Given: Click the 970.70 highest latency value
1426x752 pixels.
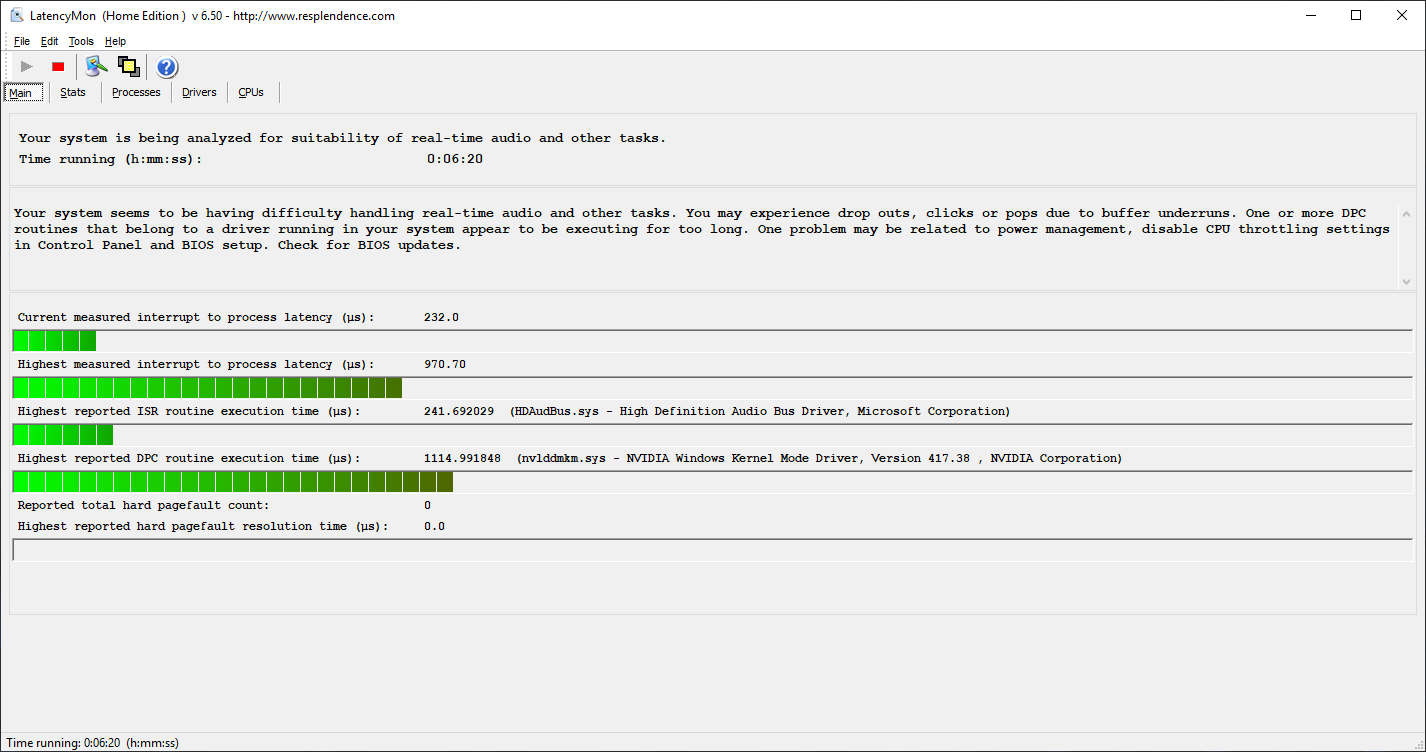Looking at the screenshot, I should (x=445, y=364).
